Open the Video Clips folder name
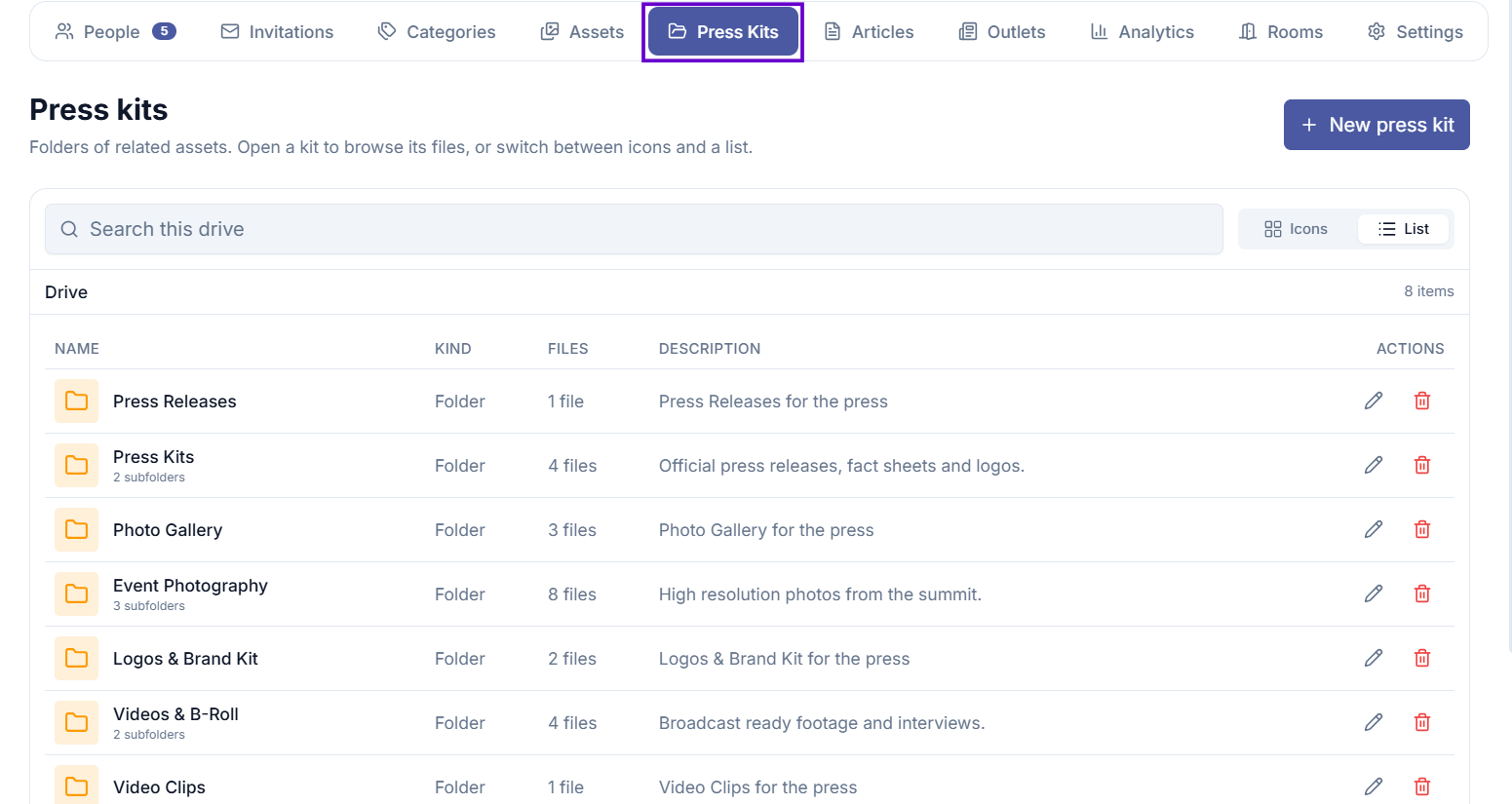This screenshot has width=1512, height=804. point(159,787)
